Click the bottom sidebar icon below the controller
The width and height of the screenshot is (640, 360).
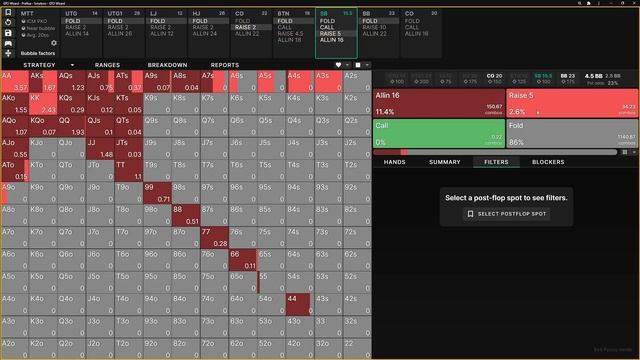point(8,53)
